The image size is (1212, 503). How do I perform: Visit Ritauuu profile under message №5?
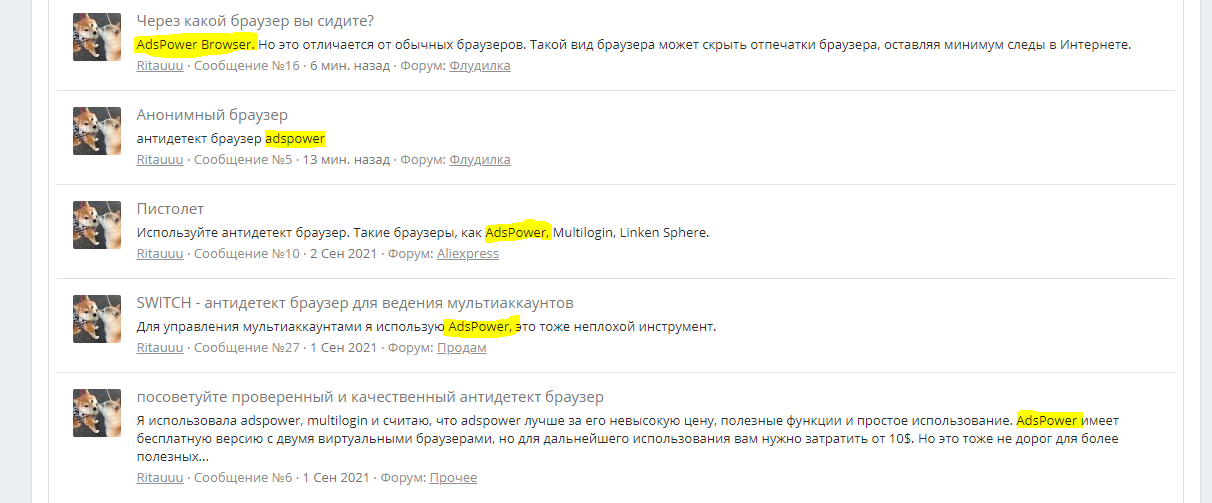(x=160, y=160)
